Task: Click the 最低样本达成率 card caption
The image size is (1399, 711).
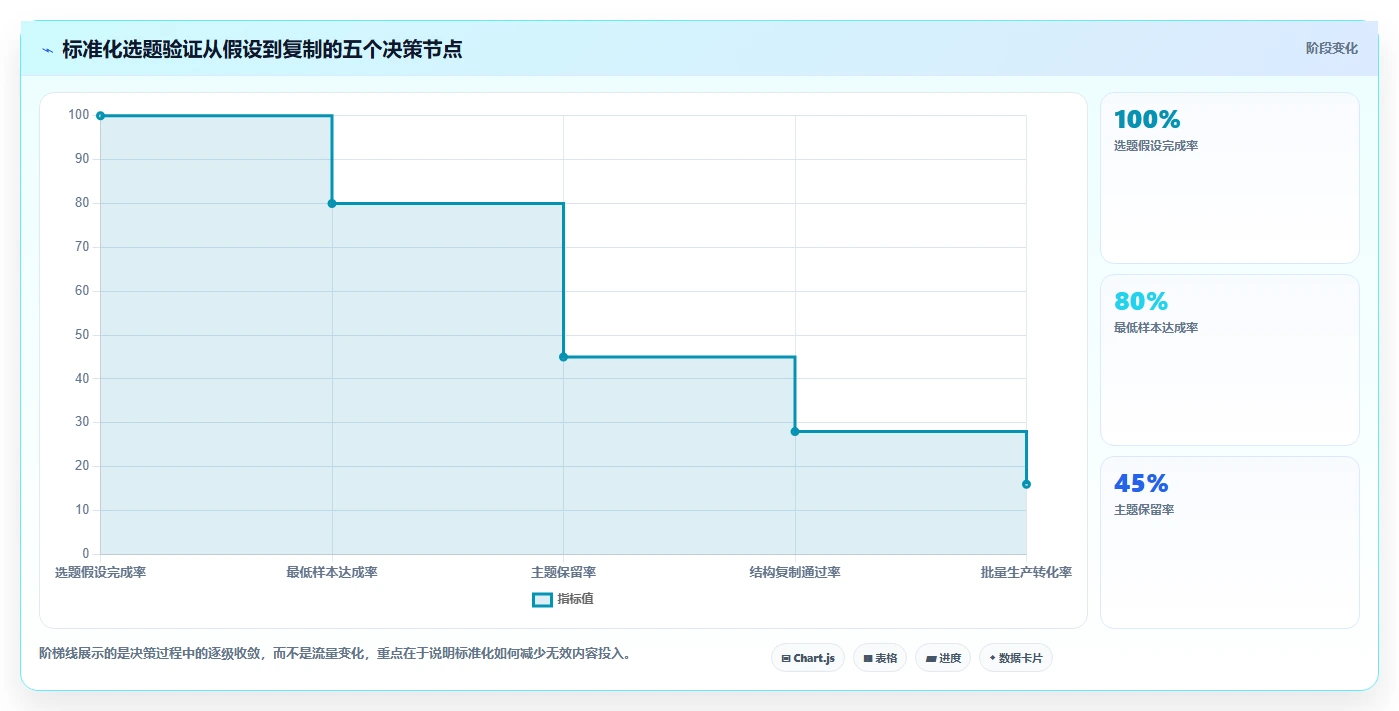Action: point(1156,328)
